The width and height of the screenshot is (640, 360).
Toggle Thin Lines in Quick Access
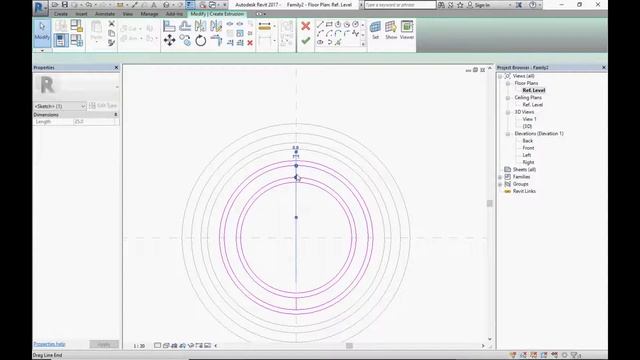tap(190, 5)
